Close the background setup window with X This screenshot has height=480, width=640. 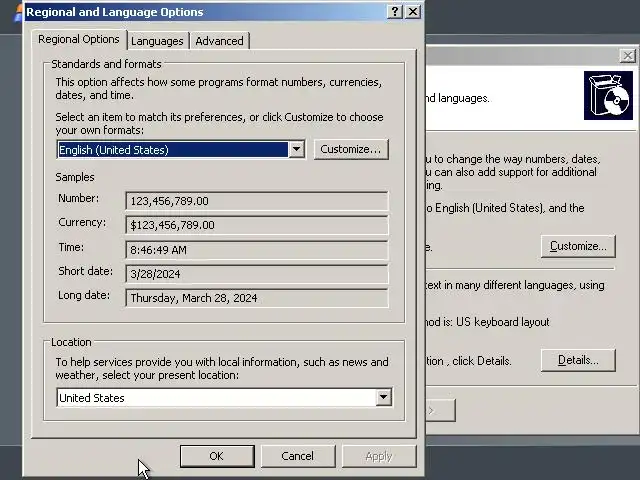click(627, 56)
